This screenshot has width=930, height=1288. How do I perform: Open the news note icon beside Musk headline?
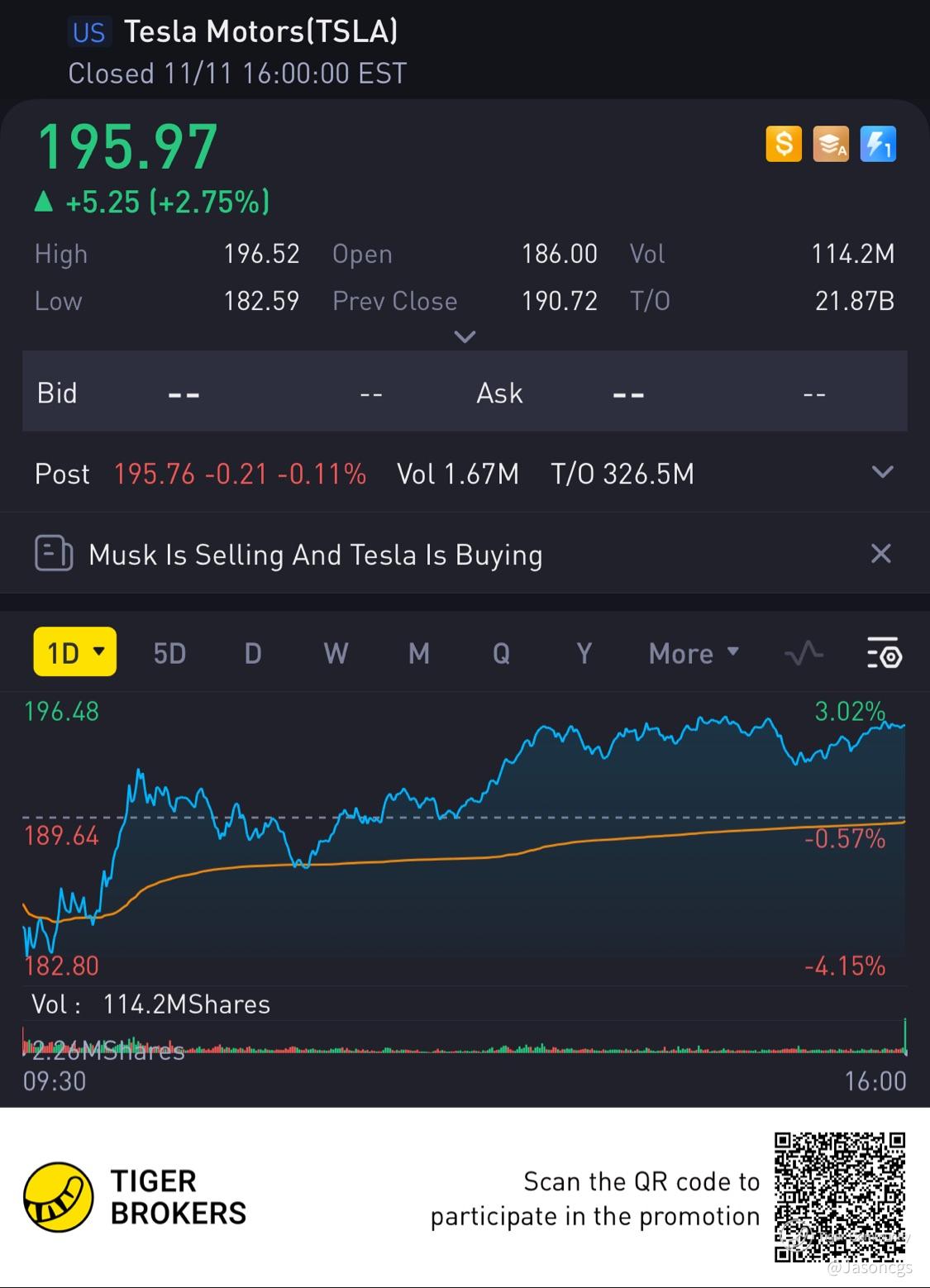coord(54,553)
